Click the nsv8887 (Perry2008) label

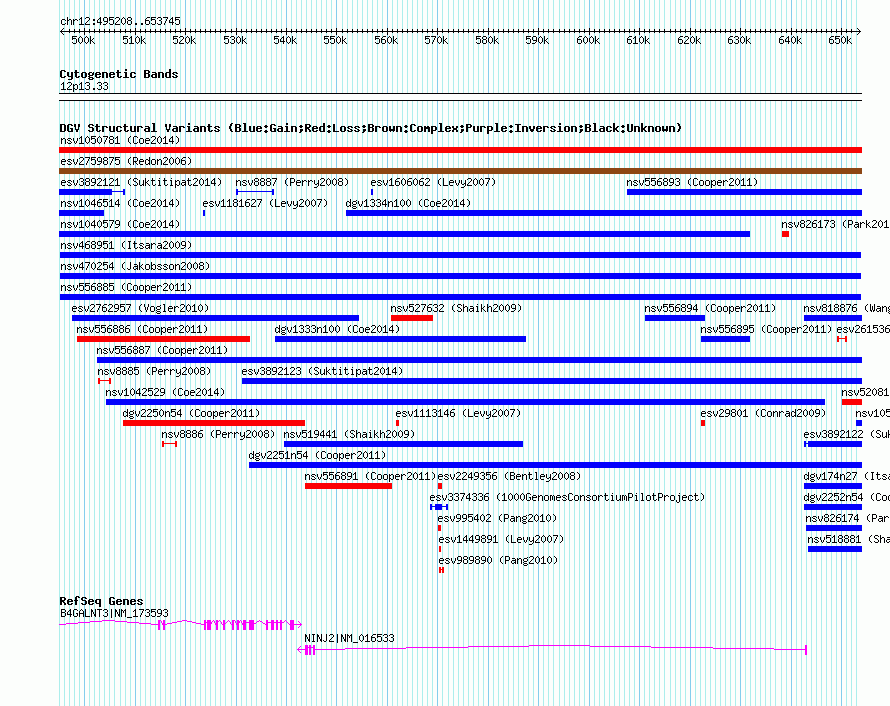click(x=292, y=182)
